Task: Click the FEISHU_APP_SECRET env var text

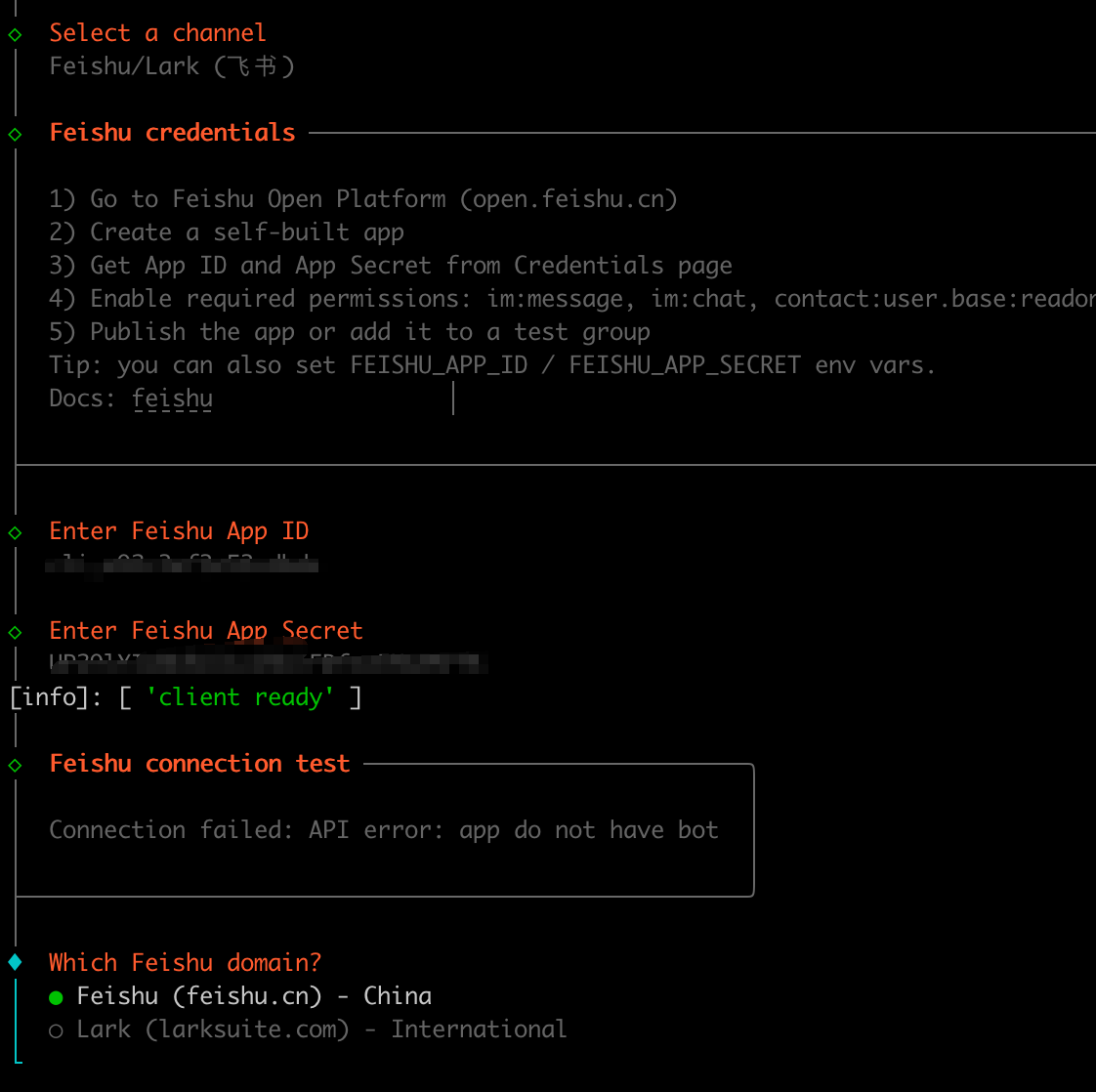Action: point(684,365)
